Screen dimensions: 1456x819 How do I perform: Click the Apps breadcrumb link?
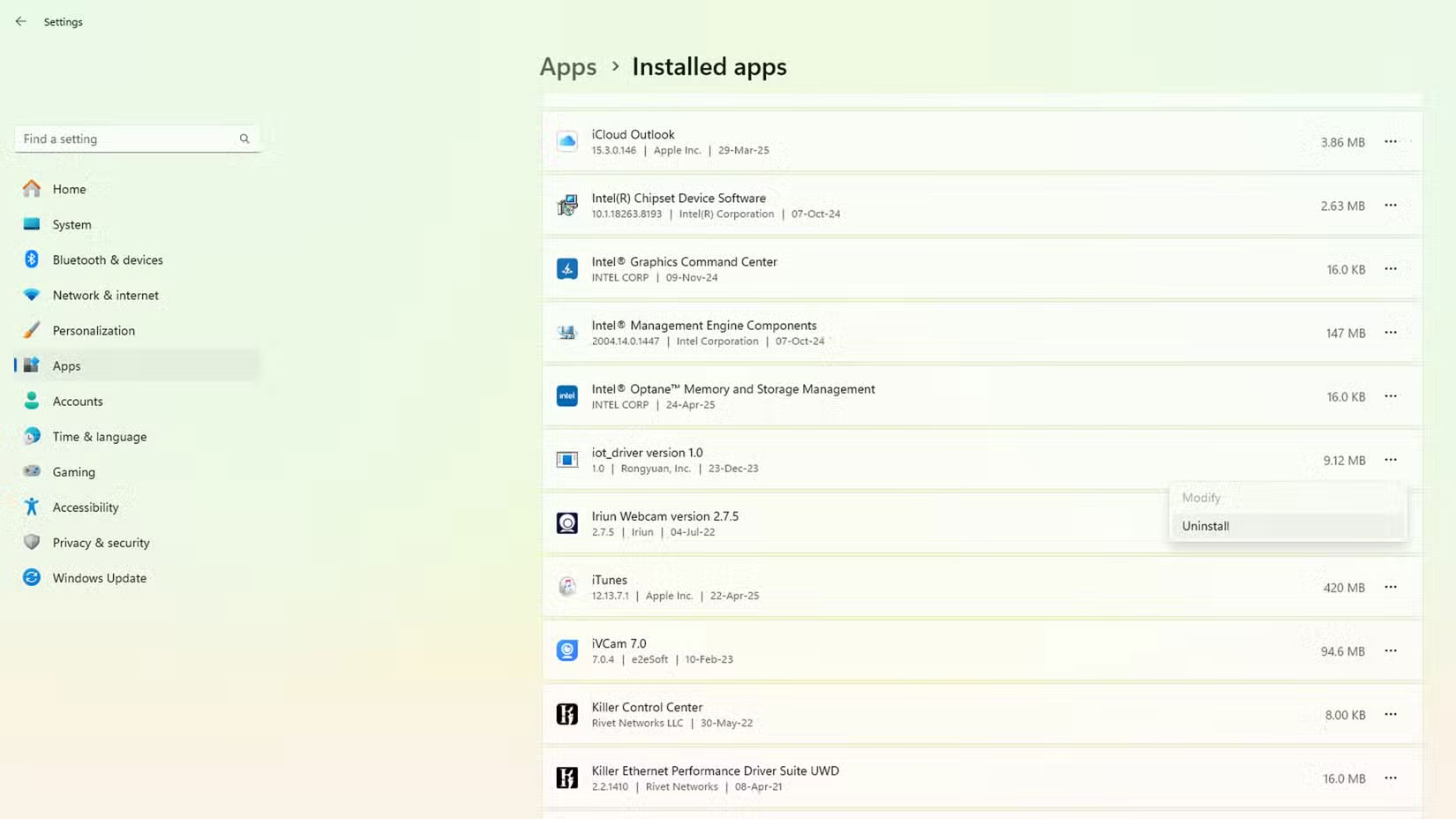[567, 67]
